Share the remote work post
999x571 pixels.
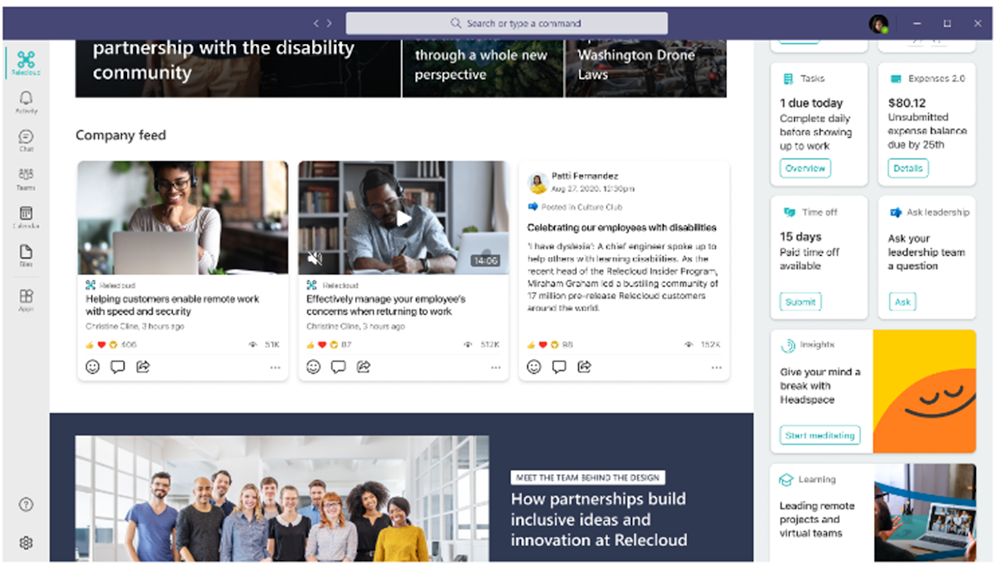click(x=143, y=366)
